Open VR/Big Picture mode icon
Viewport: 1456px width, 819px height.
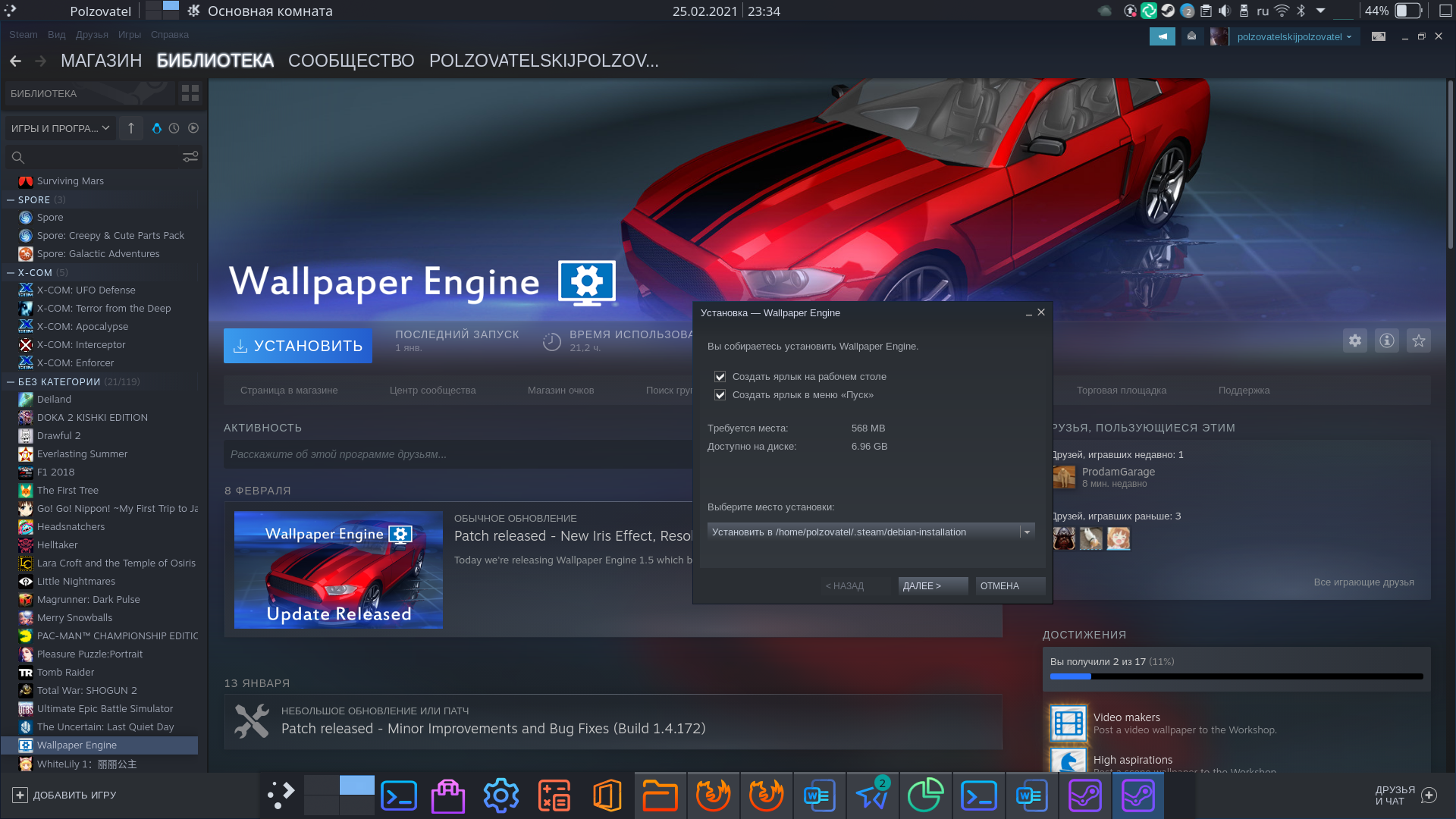pyautogui.click(x=1379, y=36)
